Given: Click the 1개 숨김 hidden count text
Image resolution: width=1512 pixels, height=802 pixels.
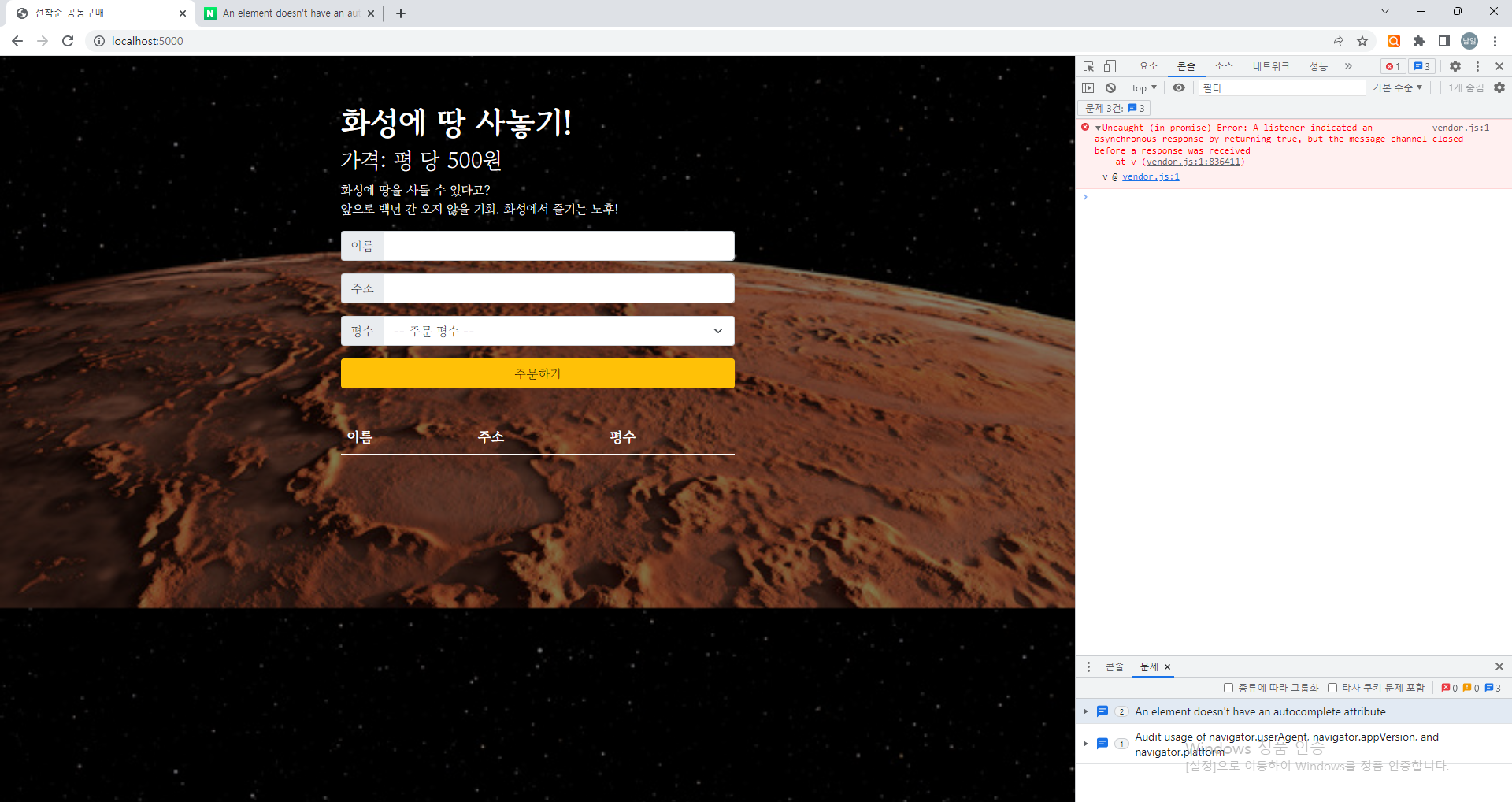Looking at the screenshot, I should [x=1466, y=87].
